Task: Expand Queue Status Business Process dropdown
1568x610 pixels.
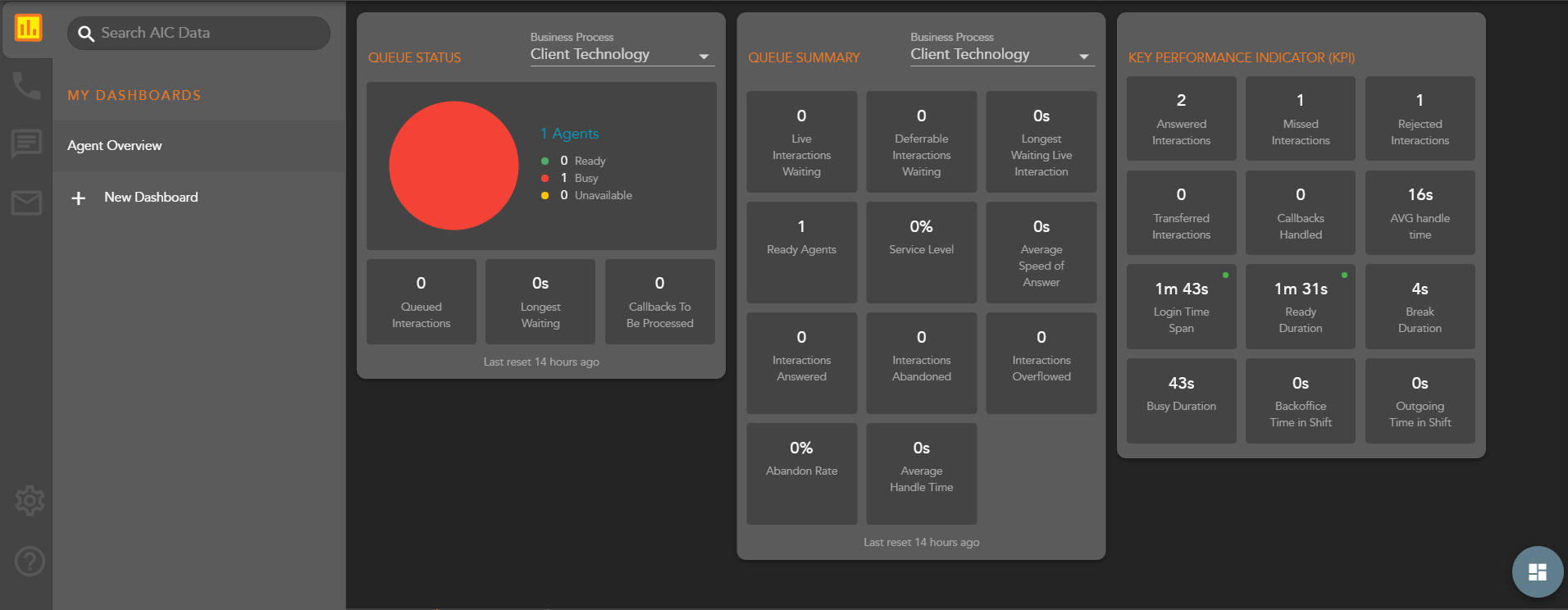Action: point(704,57)
